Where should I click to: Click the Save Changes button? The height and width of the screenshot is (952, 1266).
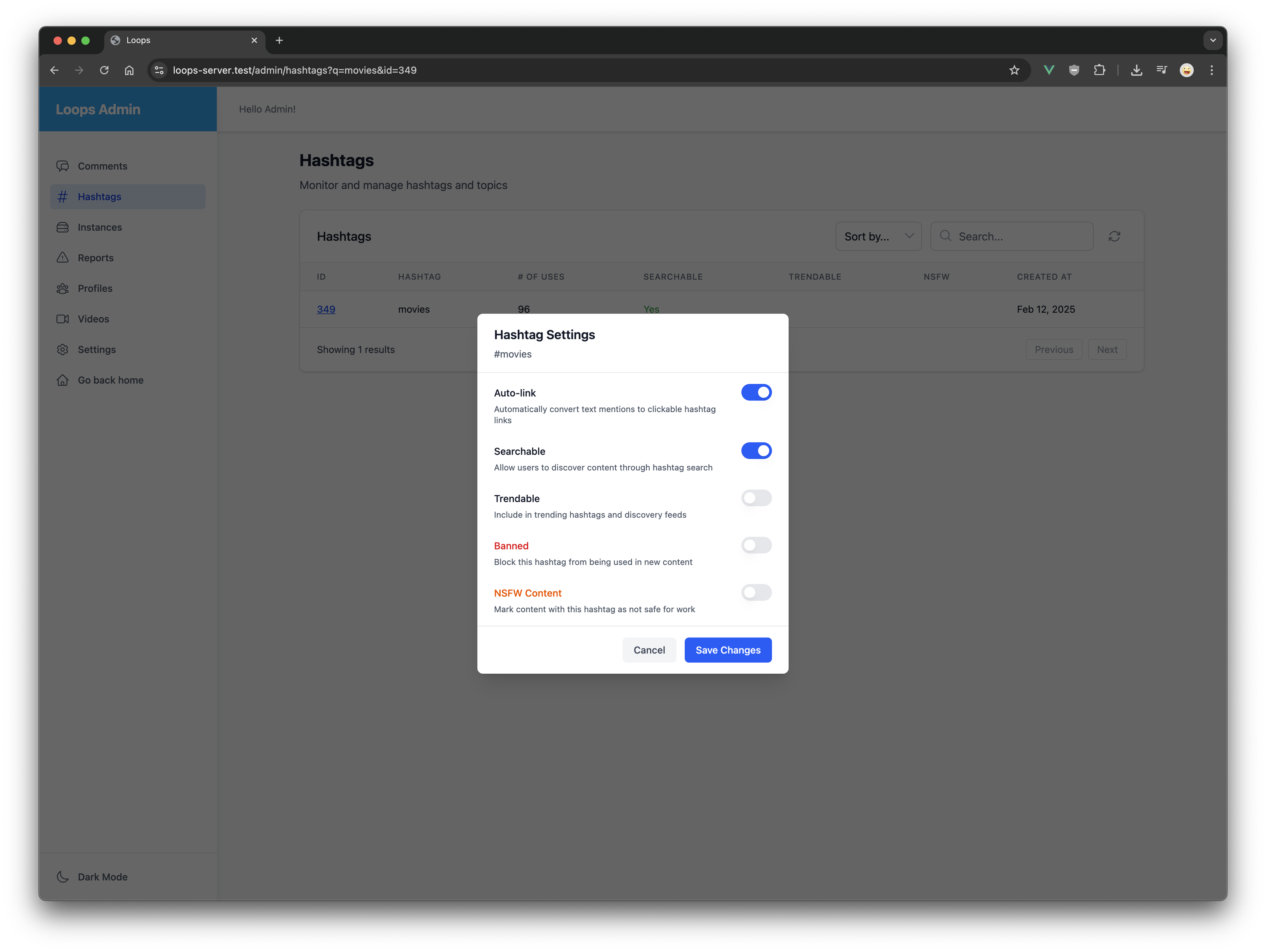[x=727, y=650]
